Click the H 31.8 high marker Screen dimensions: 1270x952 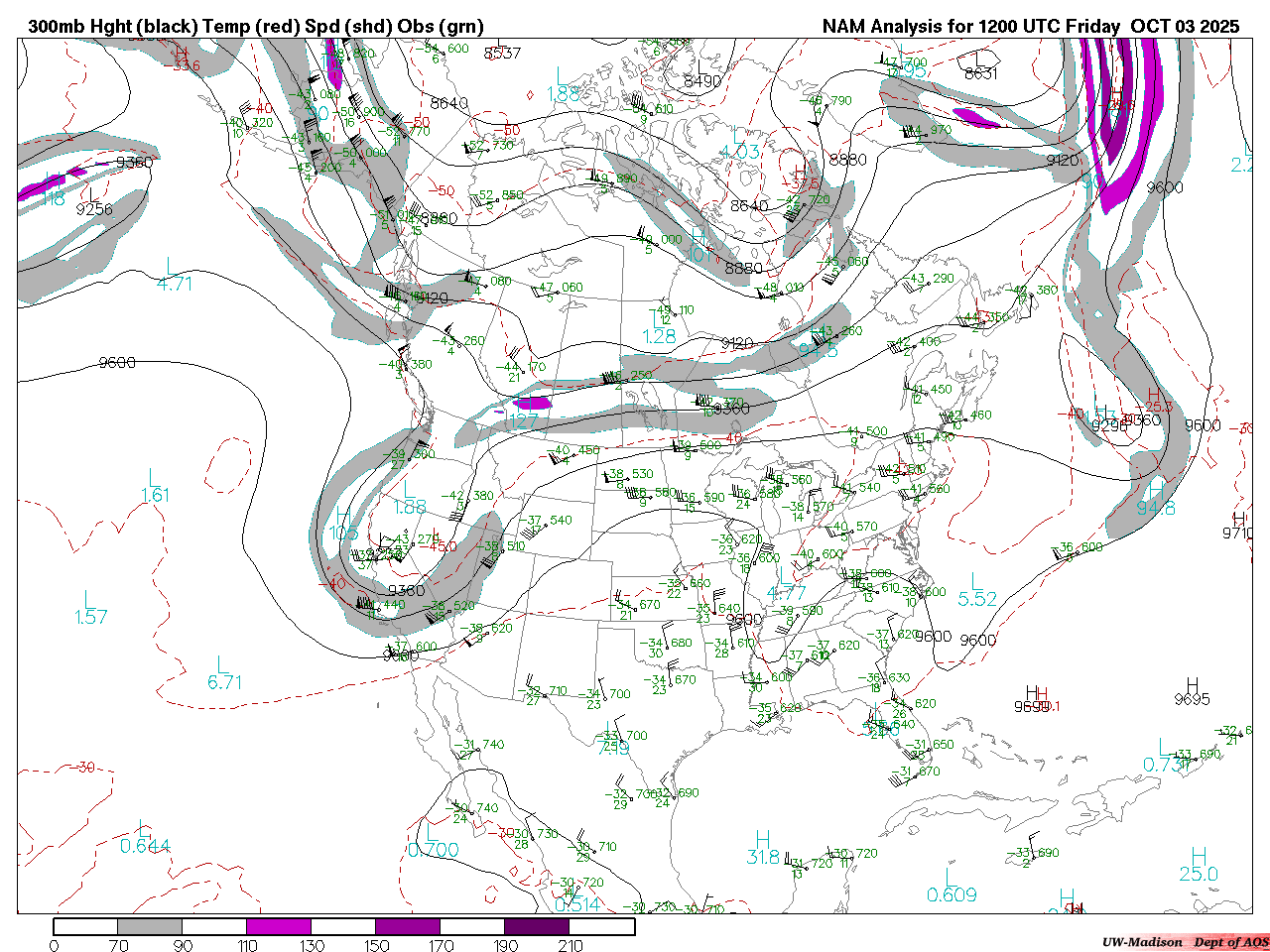coord(762,849)
